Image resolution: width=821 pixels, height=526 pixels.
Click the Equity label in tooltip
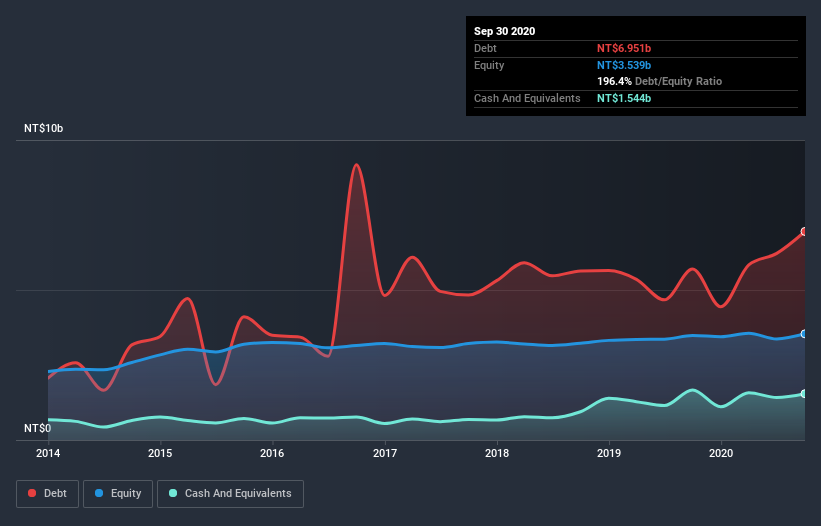tap(489, 65)
